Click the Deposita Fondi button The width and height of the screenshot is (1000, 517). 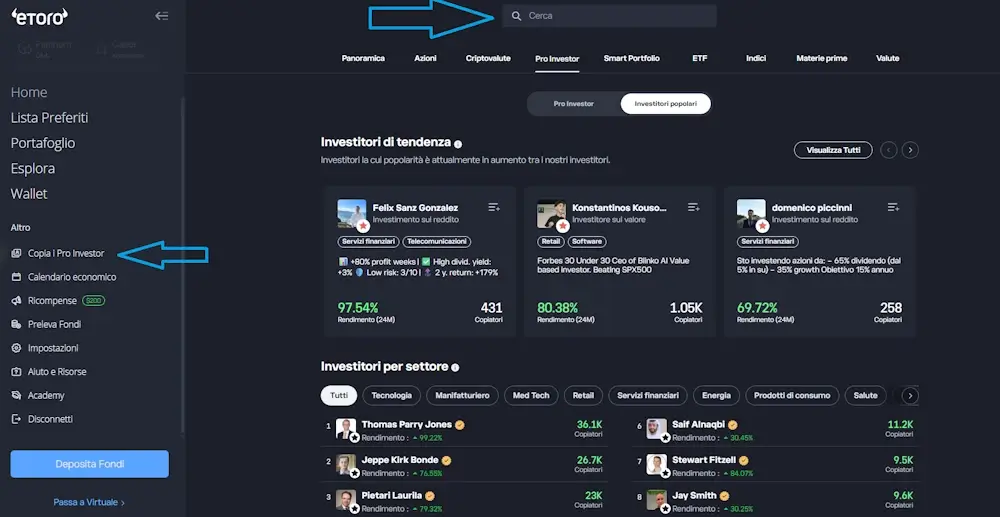(x=89, y=464)
